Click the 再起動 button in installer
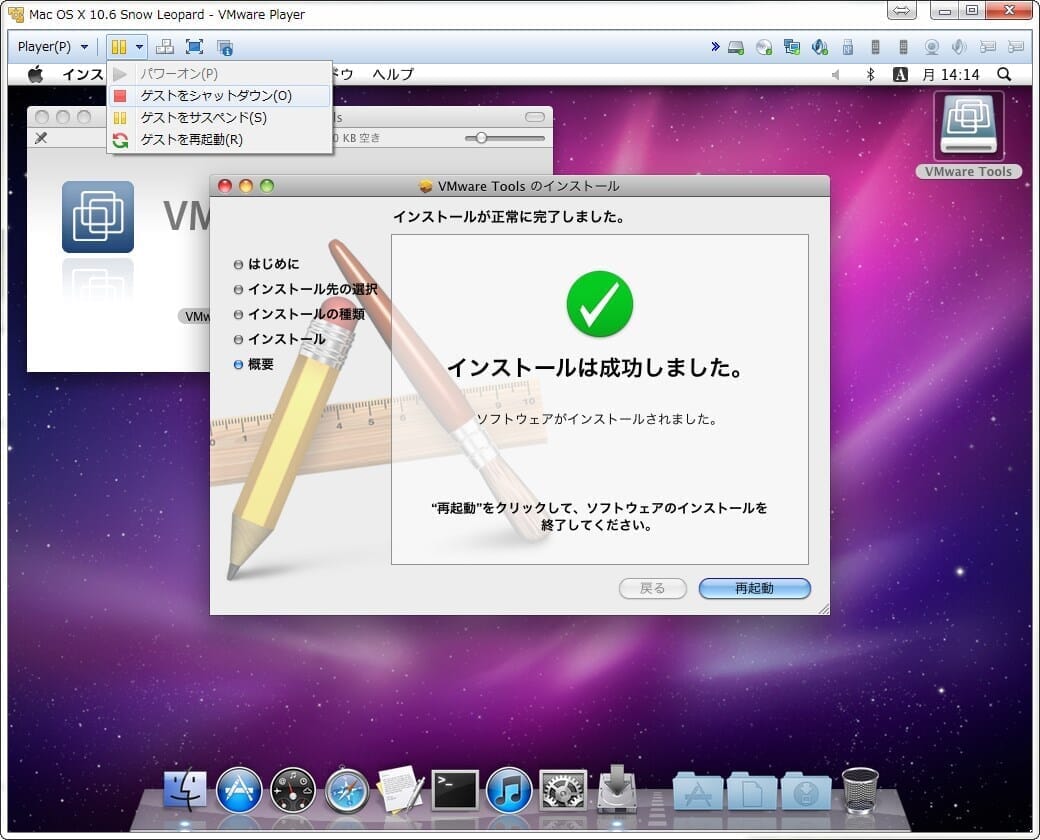The width and height of the screenshot is (1040, 840). [754, 588]
